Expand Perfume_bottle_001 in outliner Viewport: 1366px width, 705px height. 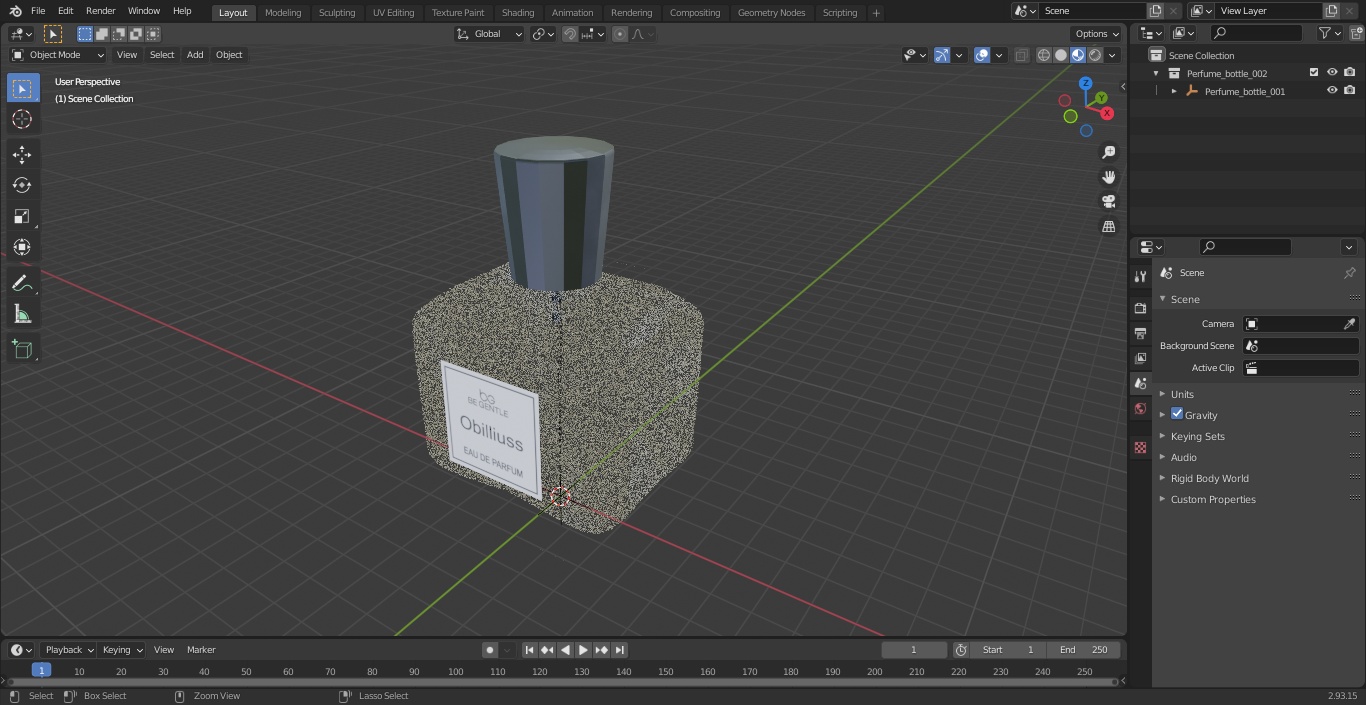click(1174, 91)
